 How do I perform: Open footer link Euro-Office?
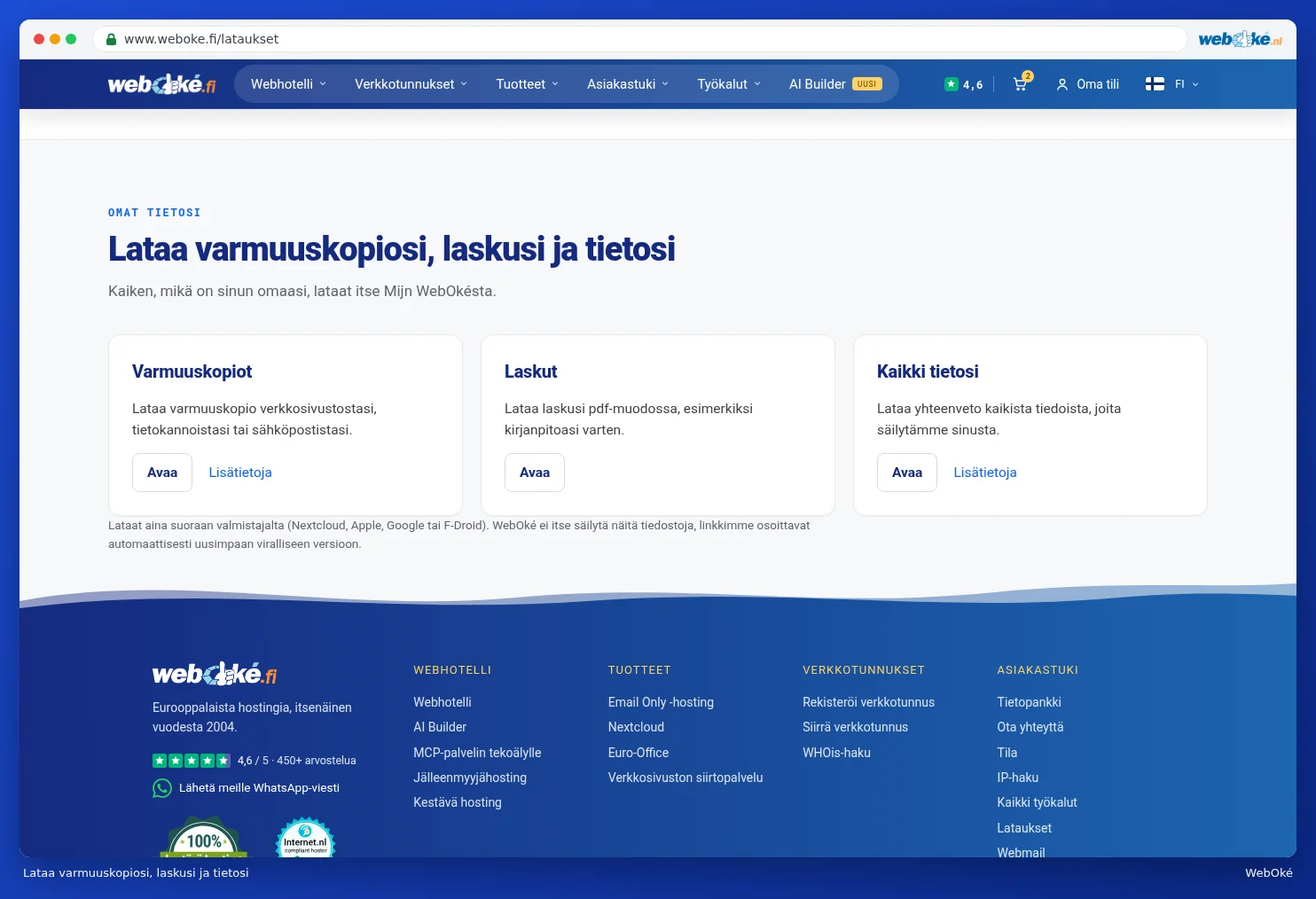[638, 753]
